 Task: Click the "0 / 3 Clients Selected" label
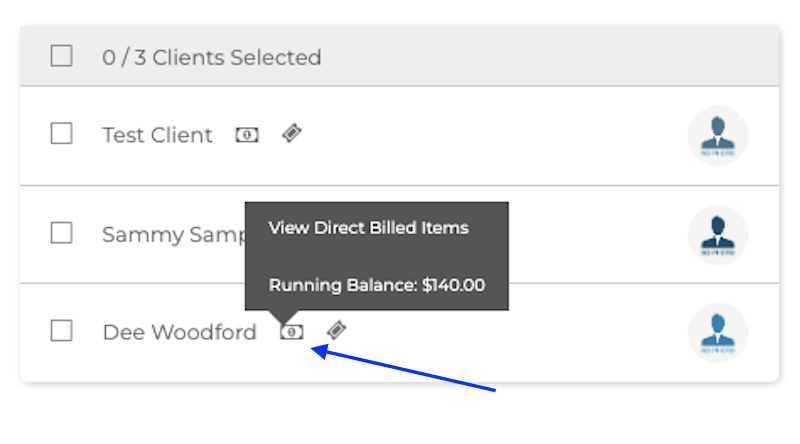pyautogui.click(x=211, y=58)
